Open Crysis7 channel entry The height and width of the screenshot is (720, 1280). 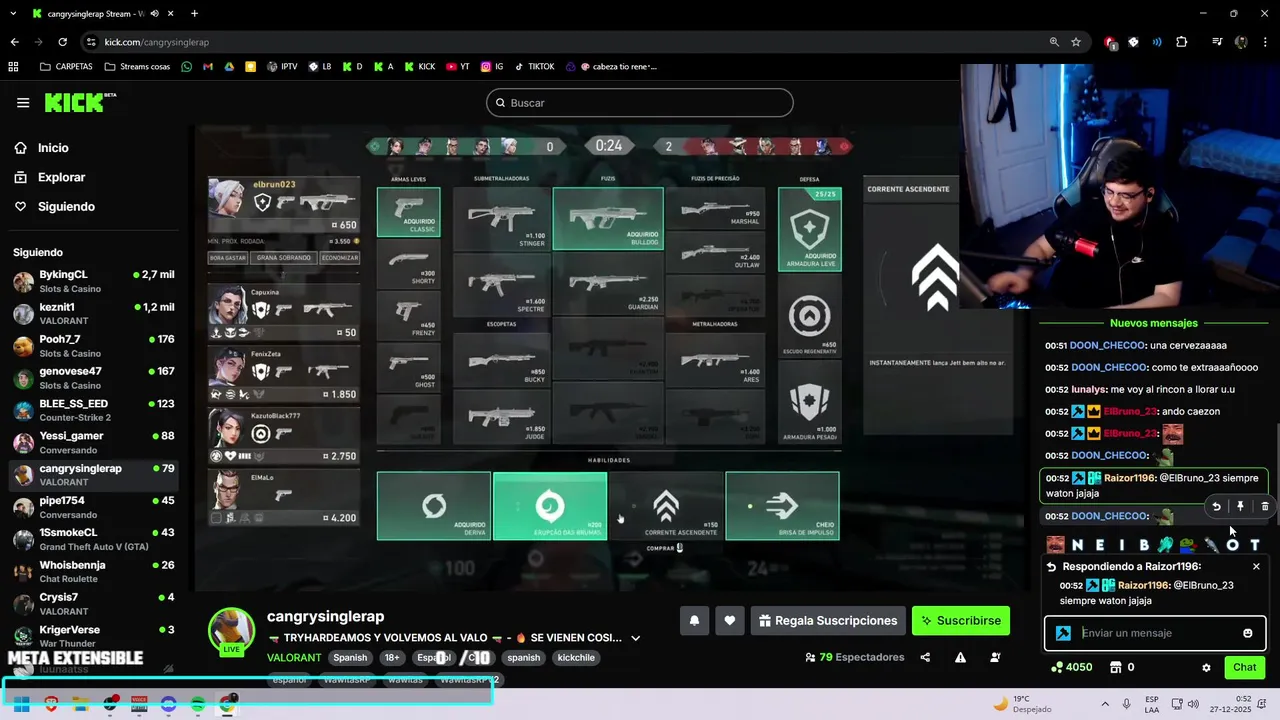[x=93, y=603]
